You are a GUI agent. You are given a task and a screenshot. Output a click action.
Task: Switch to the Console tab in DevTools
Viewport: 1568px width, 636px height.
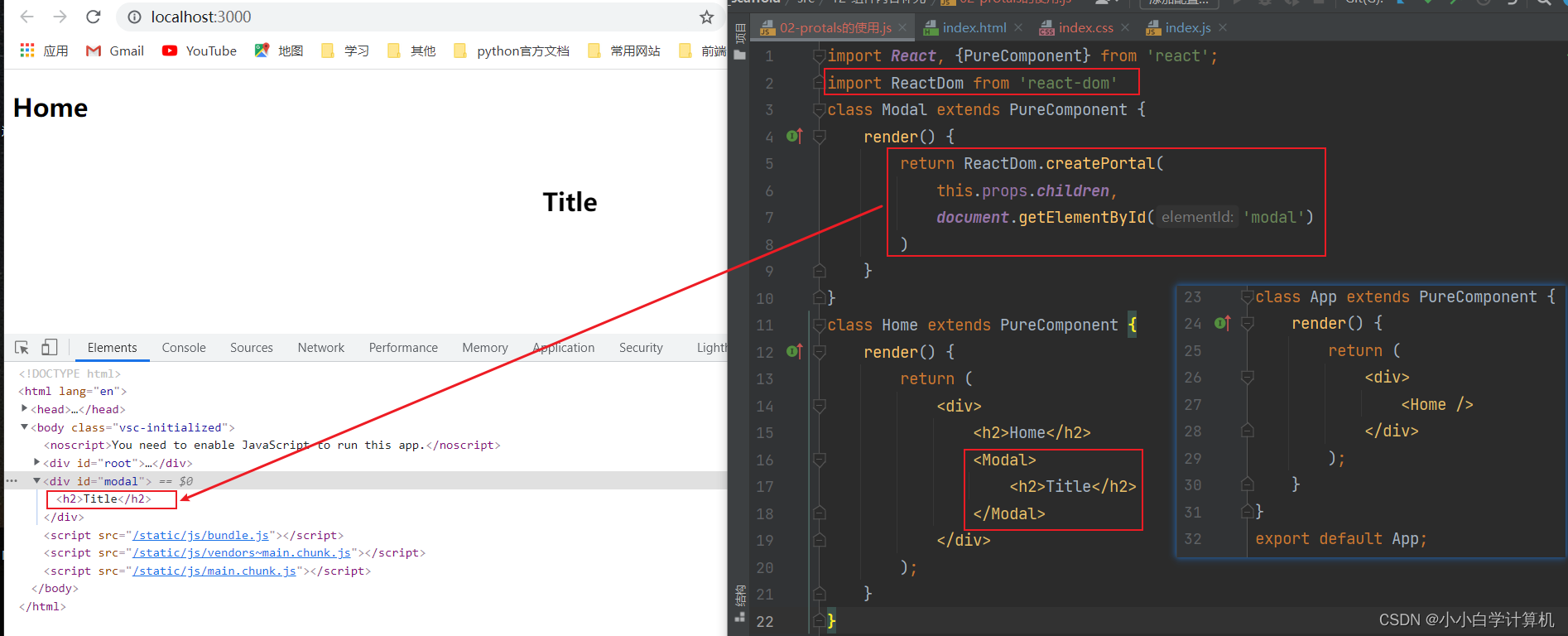click(x=184, y=348)
